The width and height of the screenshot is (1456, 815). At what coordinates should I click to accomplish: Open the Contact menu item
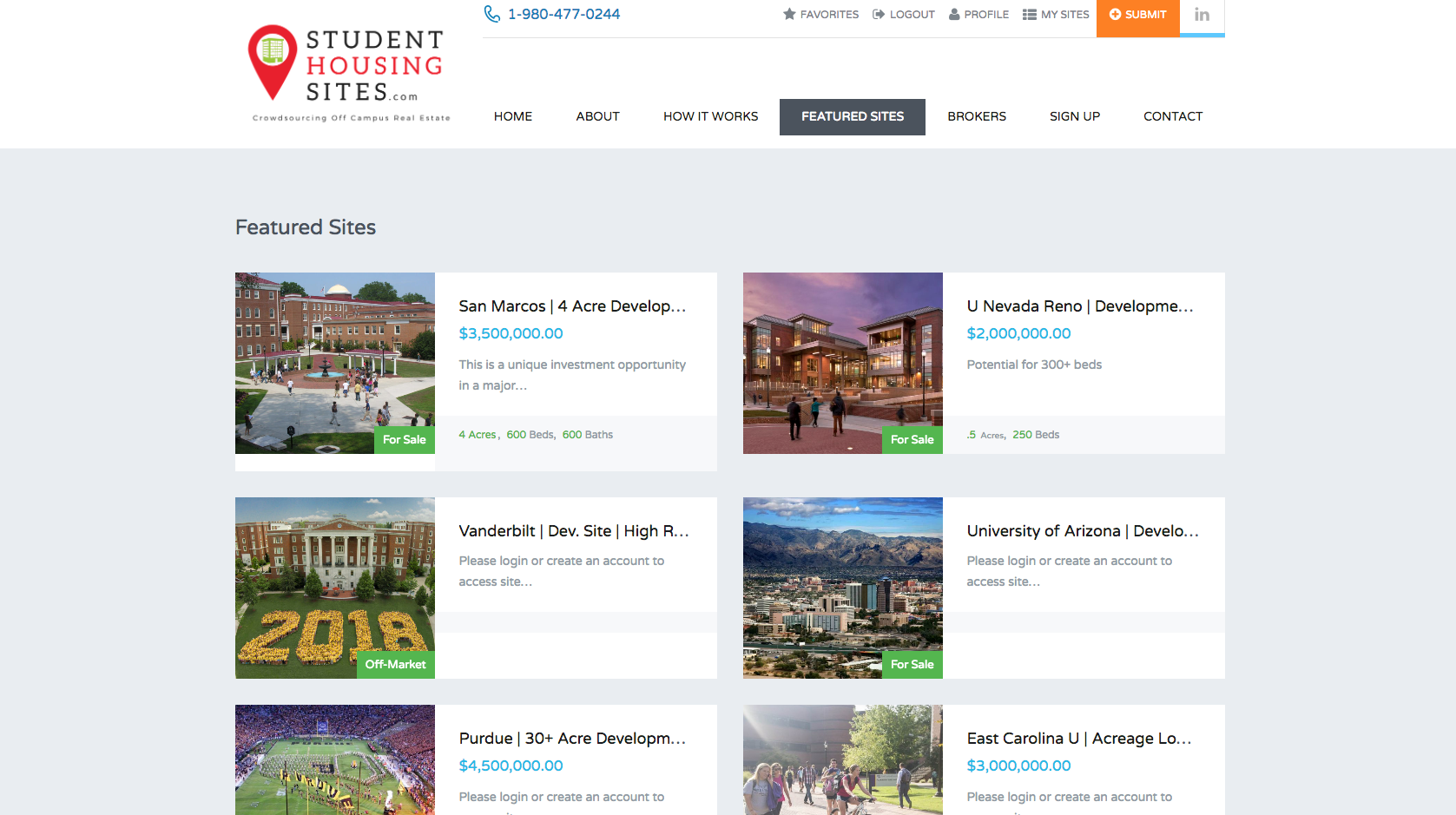coord(1173,116)
